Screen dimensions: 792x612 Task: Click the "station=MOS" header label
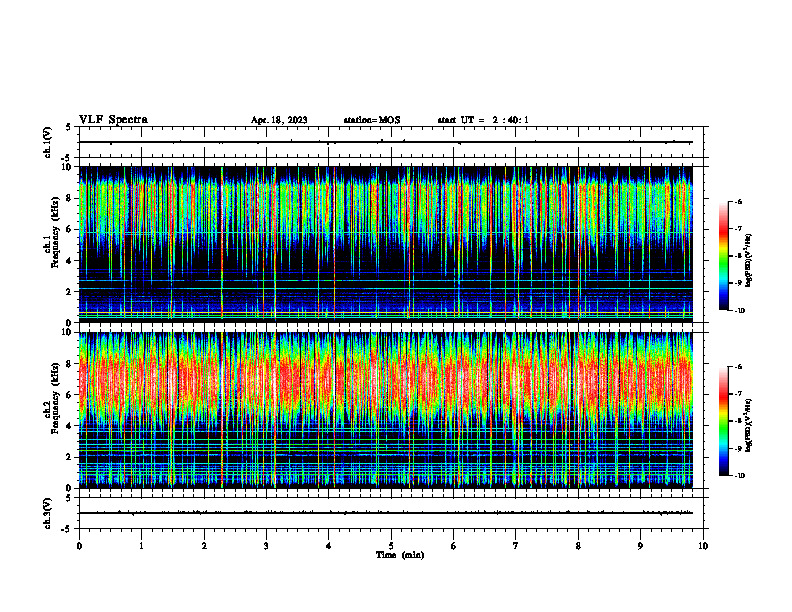pyautogui.click(x=372, y=120)
